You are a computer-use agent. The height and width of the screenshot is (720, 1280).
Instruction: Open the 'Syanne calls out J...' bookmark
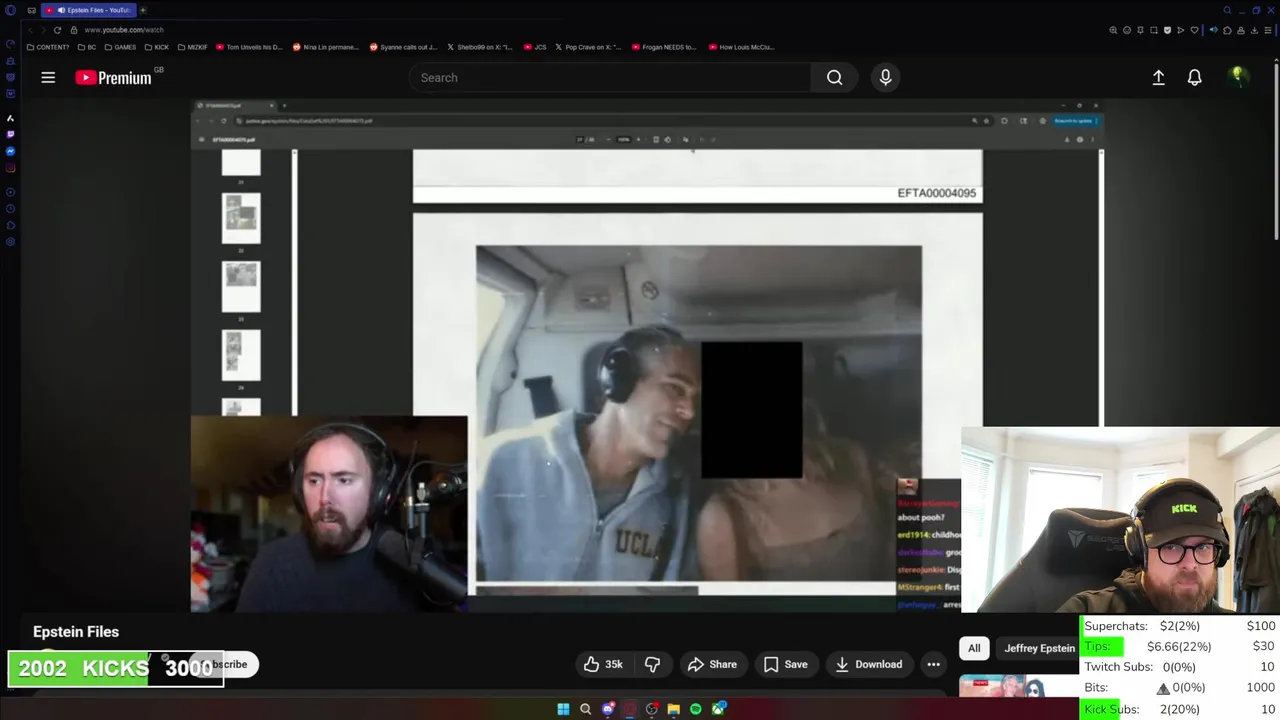pyautogui.click(x=403, y=47)
